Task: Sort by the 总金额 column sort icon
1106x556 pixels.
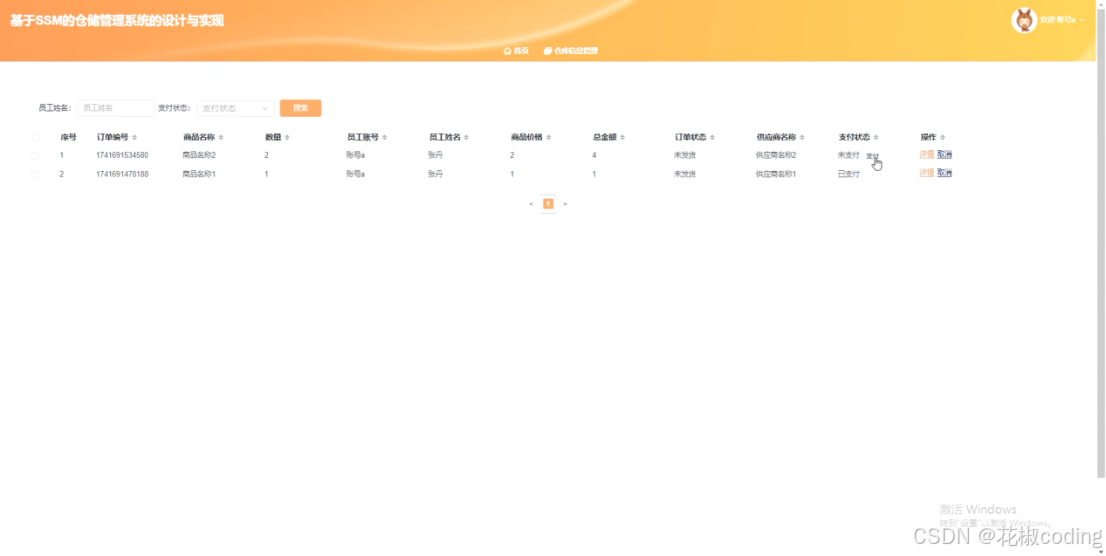Action: pos(622,138)
